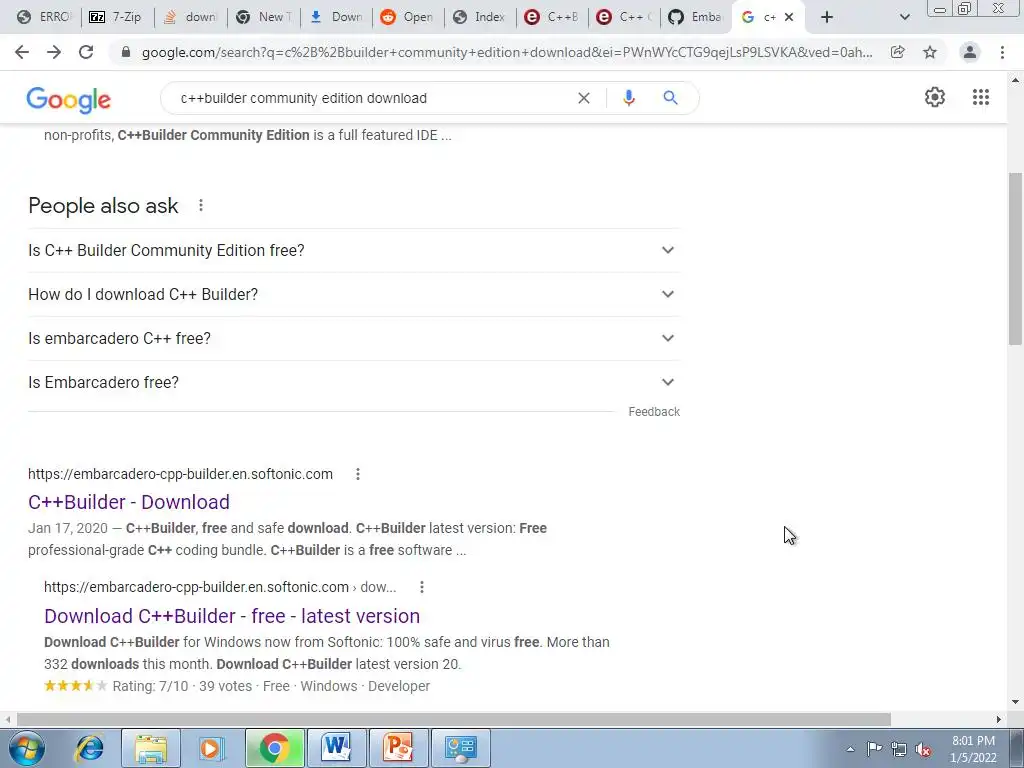Click the scroll down arrow on vertical scrollbar

click(x=1016, y=702)
